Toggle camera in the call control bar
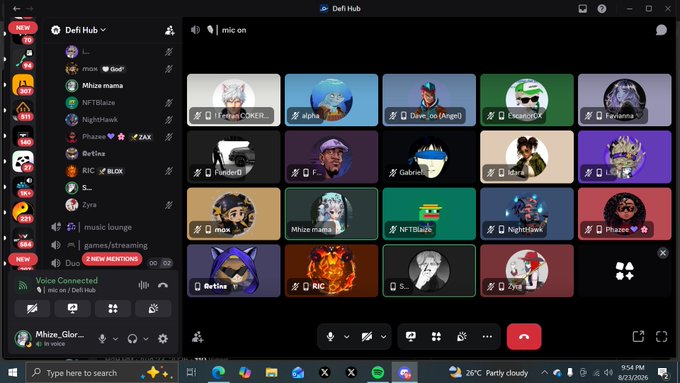Screen dimensions: 680x383 (x=367, y=337)
